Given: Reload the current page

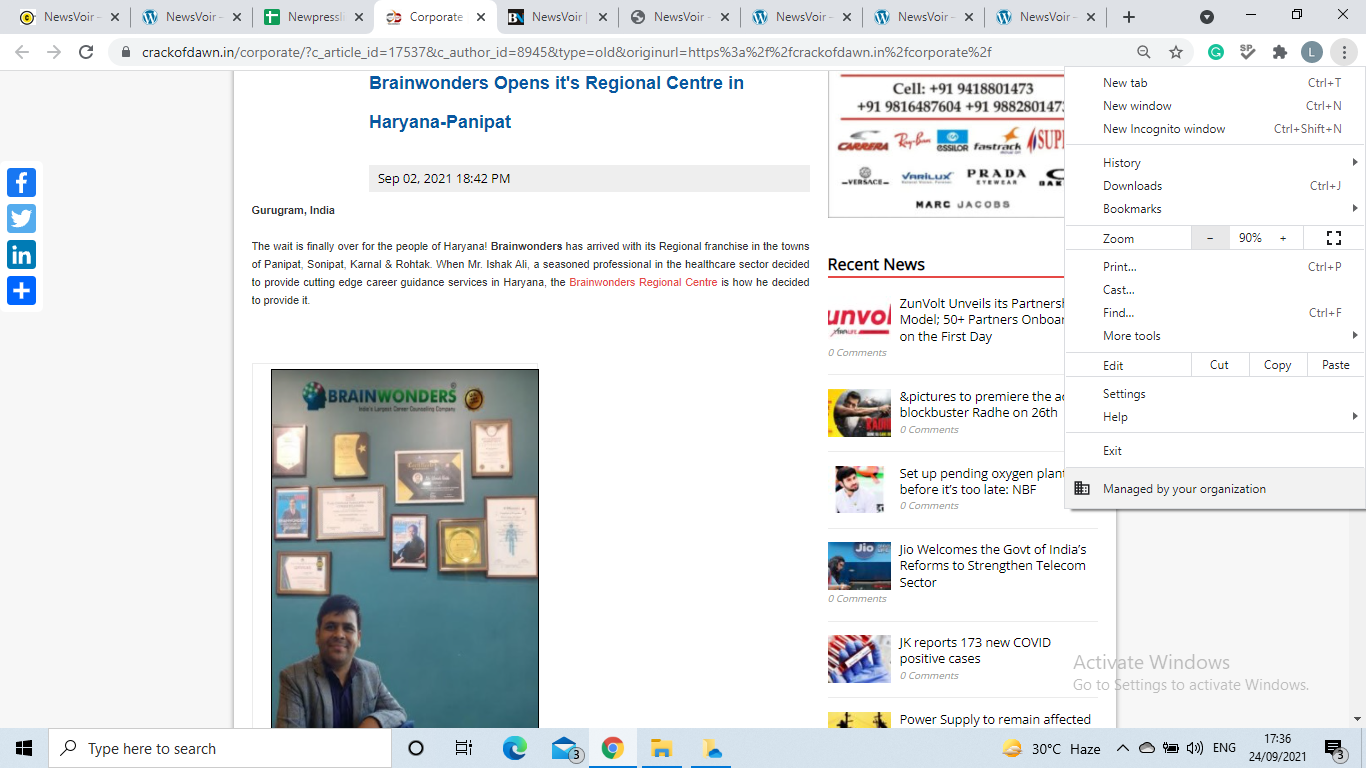Looking at the screenshot, I should pyautogui.click(x=86, y=52).
